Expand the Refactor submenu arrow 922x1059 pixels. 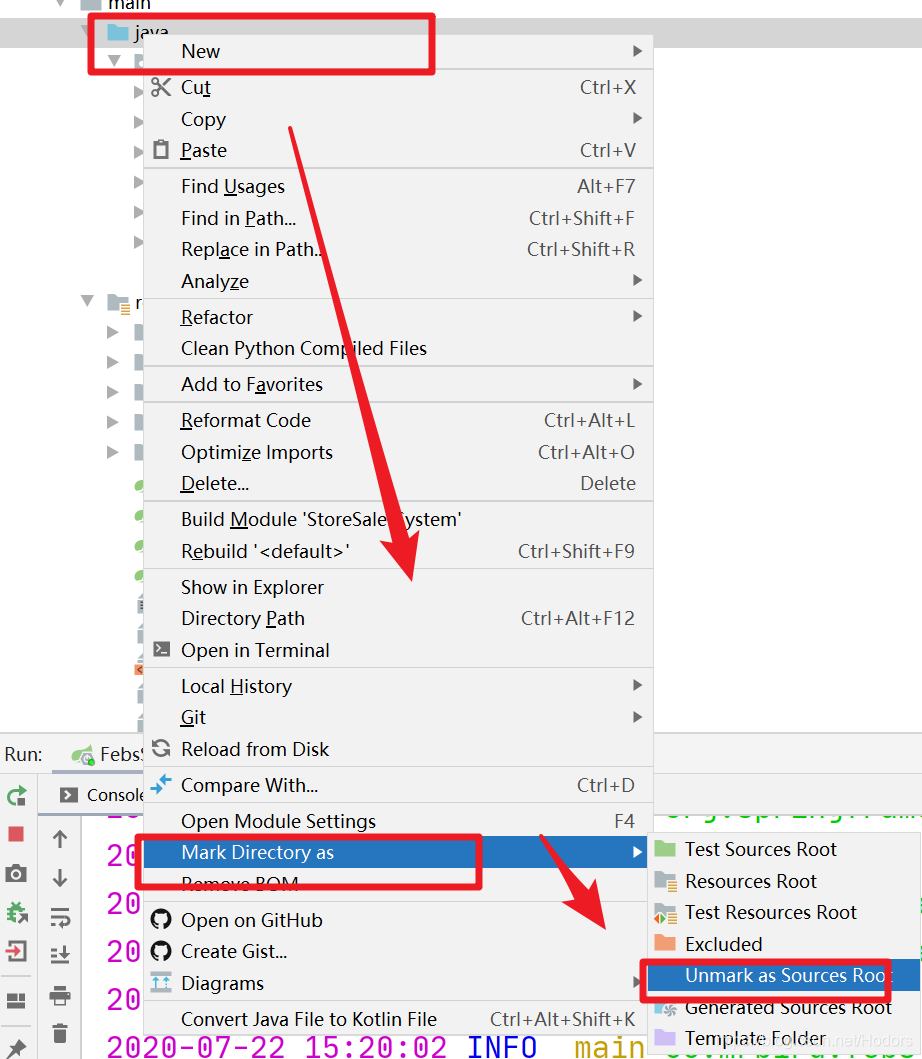(637, 316)
